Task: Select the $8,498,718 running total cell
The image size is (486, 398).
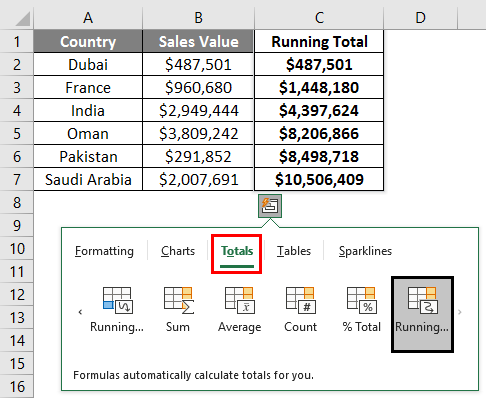Action: coord(319,156)
